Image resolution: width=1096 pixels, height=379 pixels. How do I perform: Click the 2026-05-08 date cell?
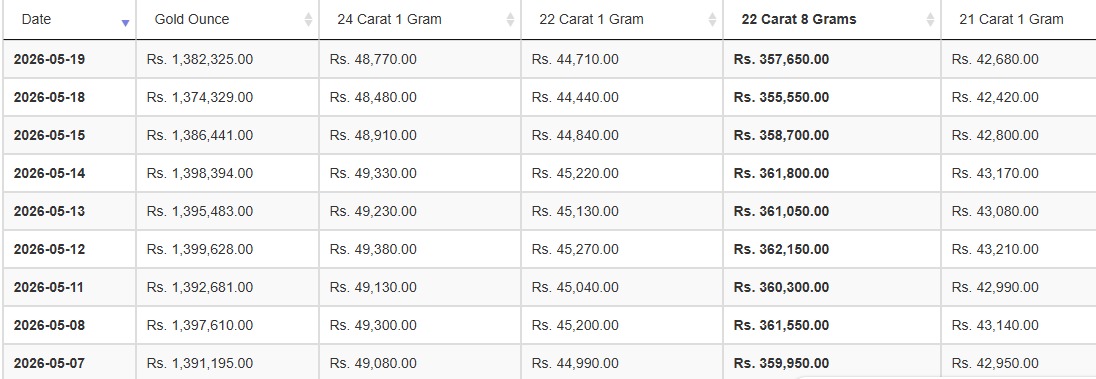point(50,325)
